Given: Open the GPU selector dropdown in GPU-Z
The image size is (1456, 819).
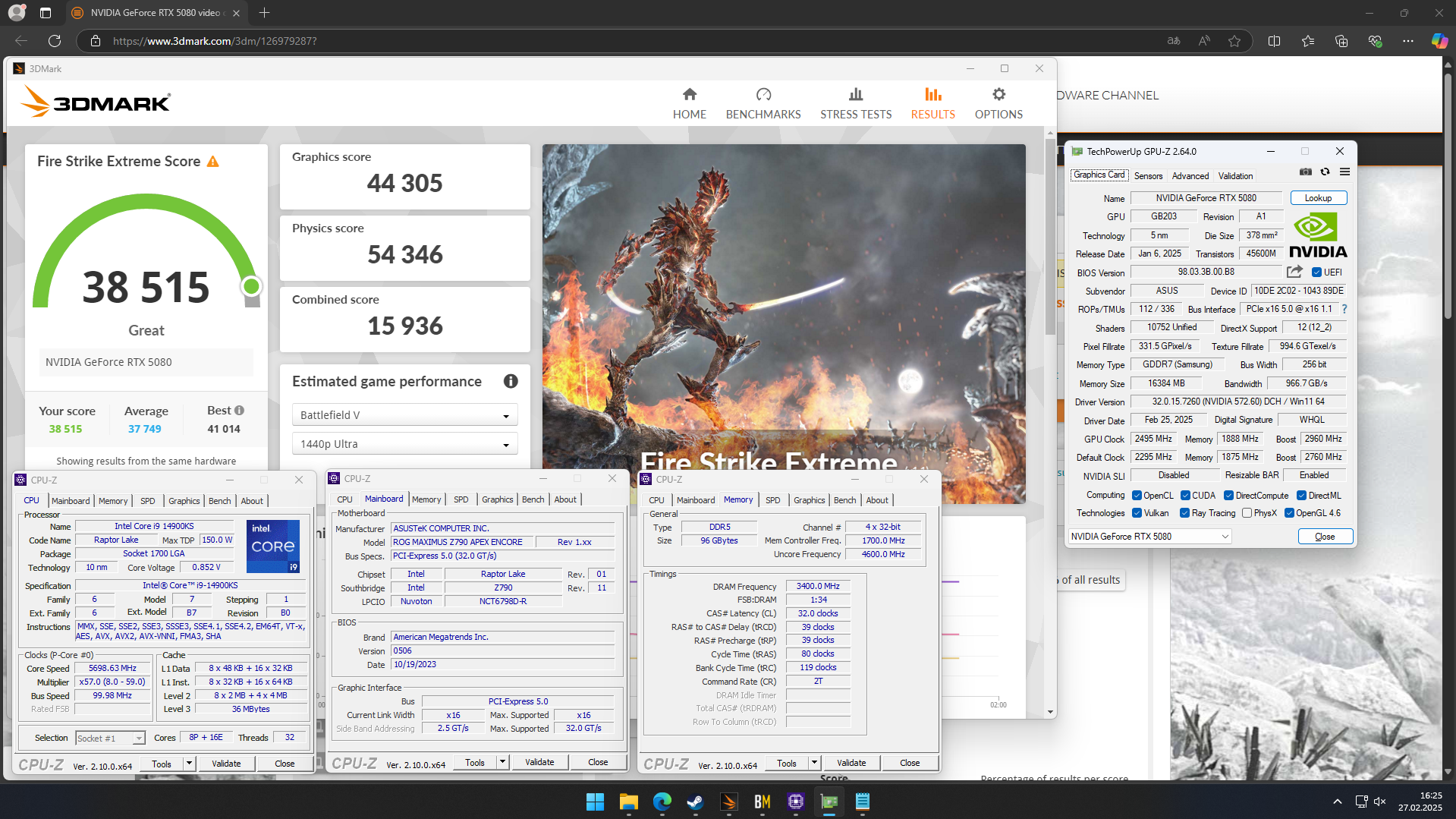Looking at the screenshot, I should (x=1149, y=537).
